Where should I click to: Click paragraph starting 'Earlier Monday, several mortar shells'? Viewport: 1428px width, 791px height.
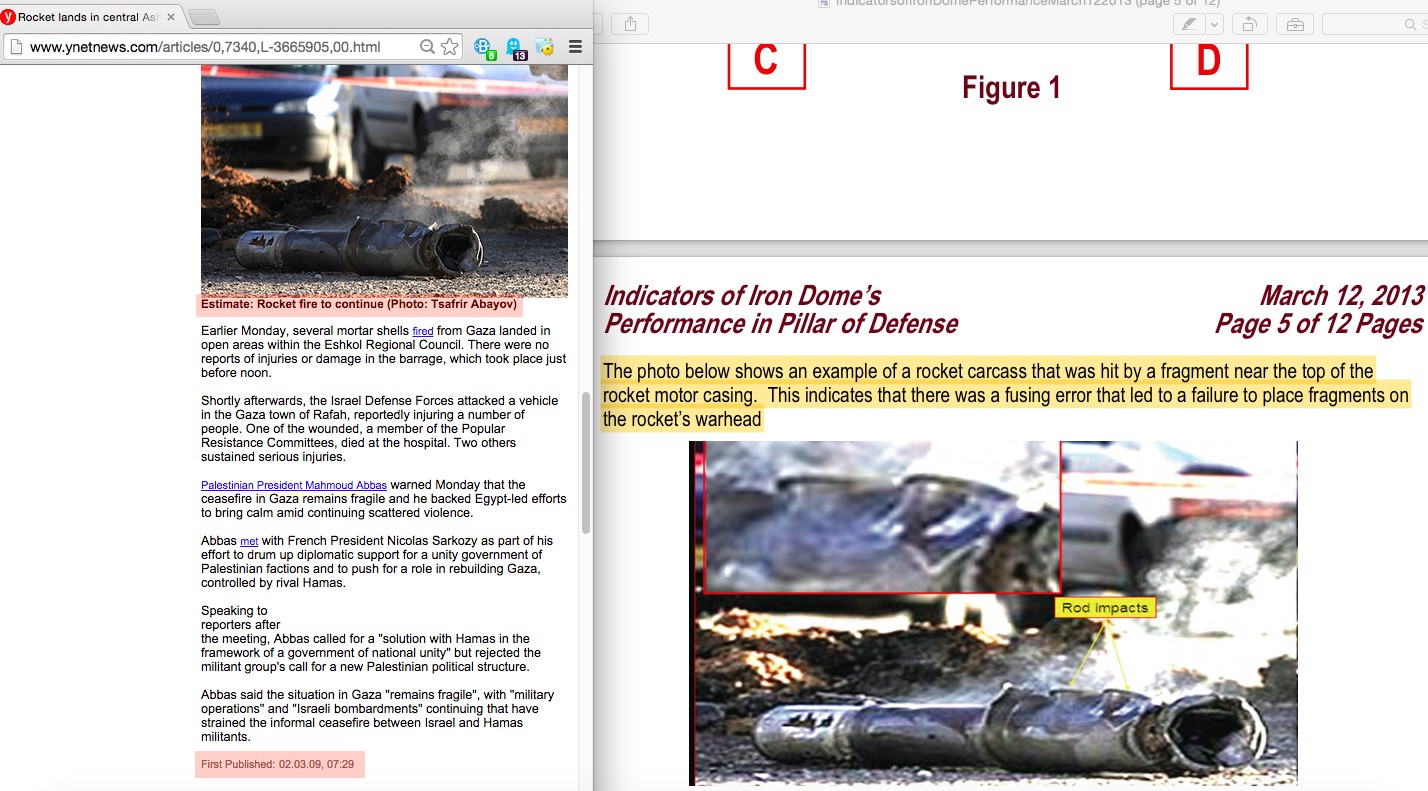pos(384,352)
